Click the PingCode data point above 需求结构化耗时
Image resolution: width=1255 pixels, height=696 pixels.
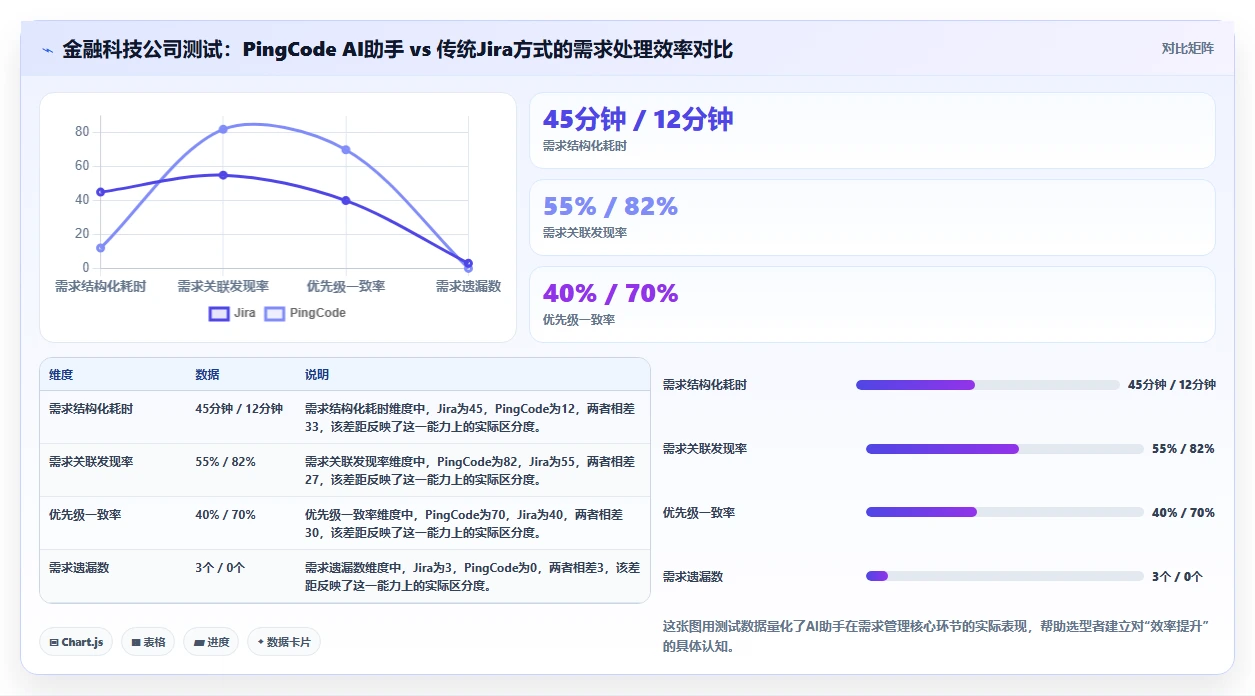pos(100,248)
